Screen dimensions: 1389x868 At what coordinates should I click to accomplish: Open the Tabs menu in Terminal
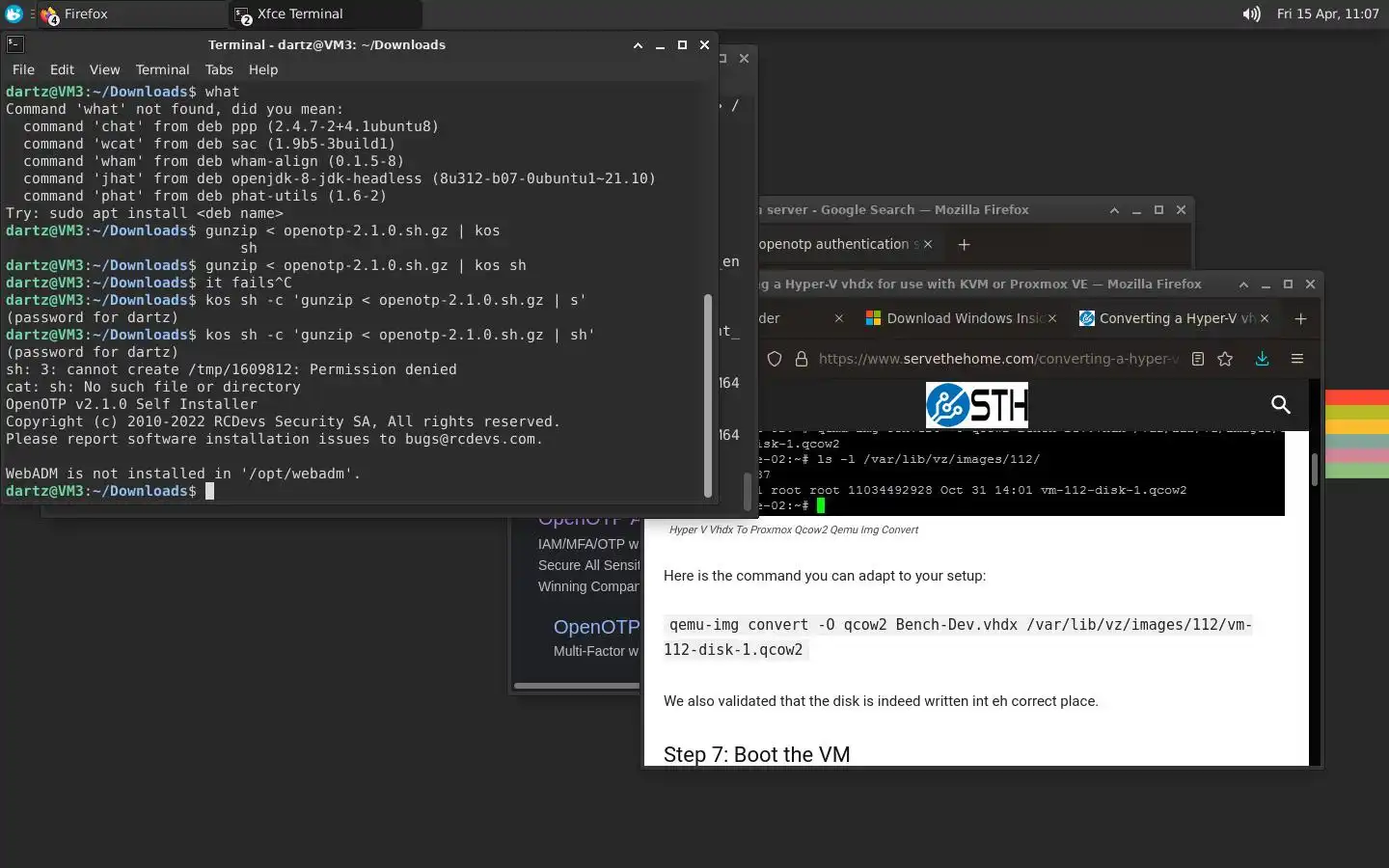click(219, 69)
